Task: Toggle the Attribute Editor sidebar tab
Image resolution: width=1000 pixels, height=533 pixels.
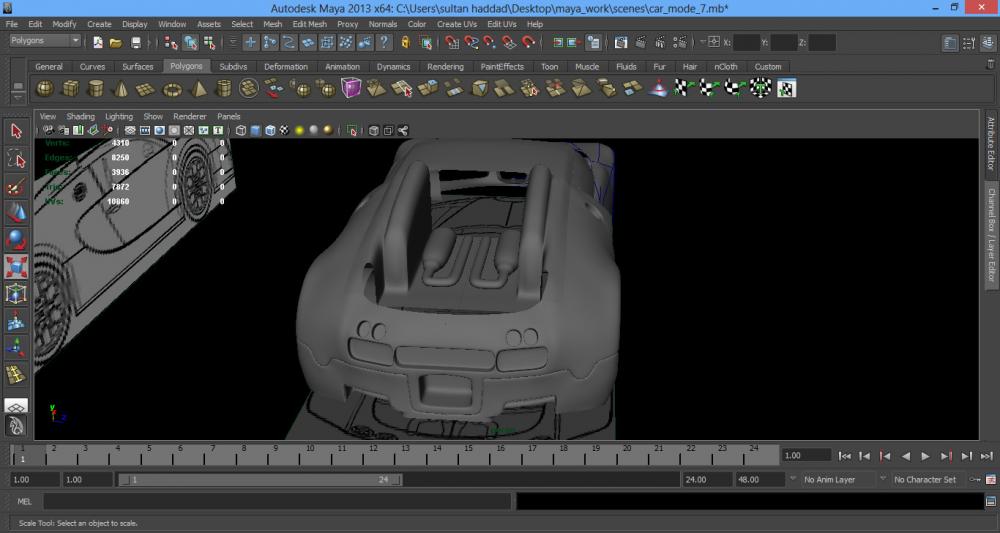Action: click(991, 145)
